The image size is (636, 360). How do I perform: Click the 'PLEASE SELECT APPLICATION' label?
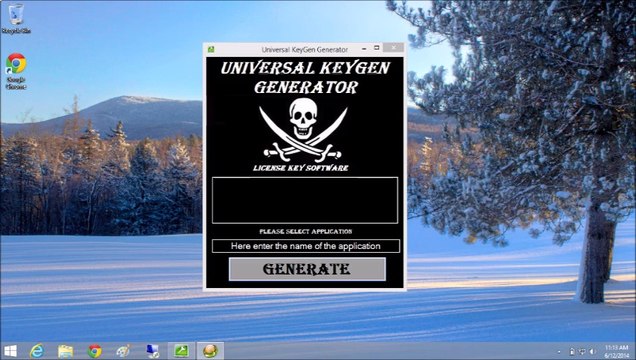pos(306,231)
